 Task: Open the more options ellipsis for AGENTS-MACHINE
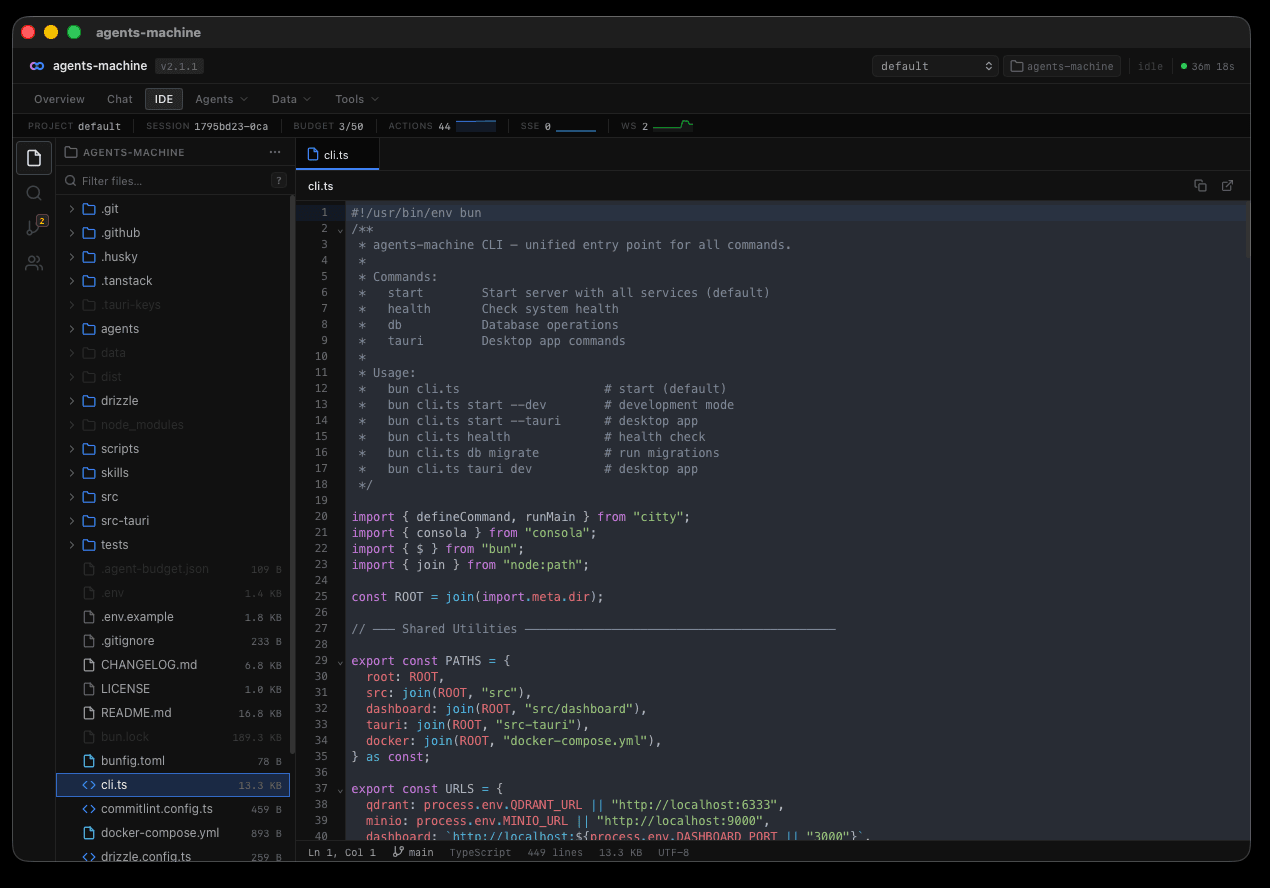click(275, 151)
